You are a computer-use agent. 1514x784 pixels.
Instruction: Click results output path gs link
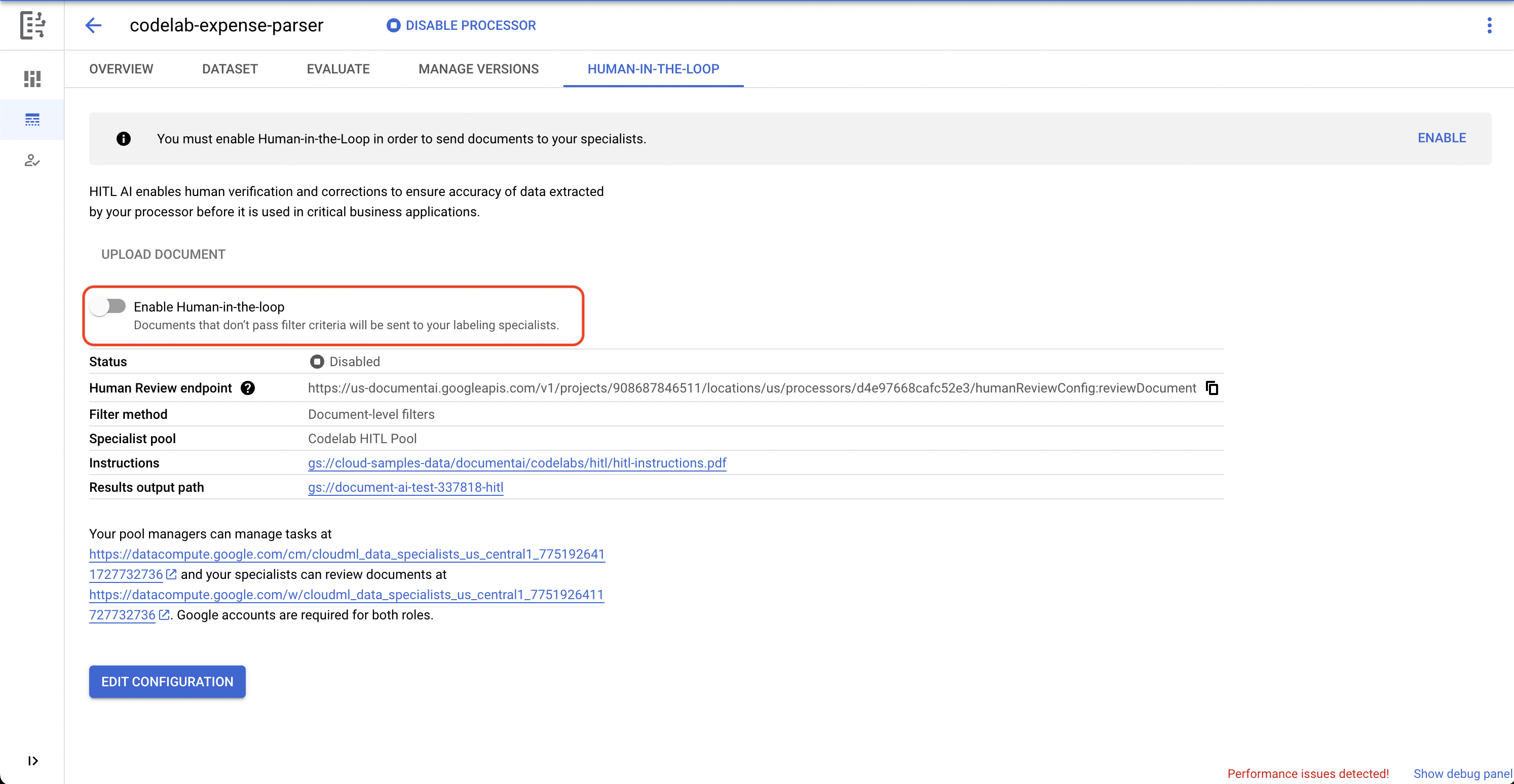click(x=405, y=487)
